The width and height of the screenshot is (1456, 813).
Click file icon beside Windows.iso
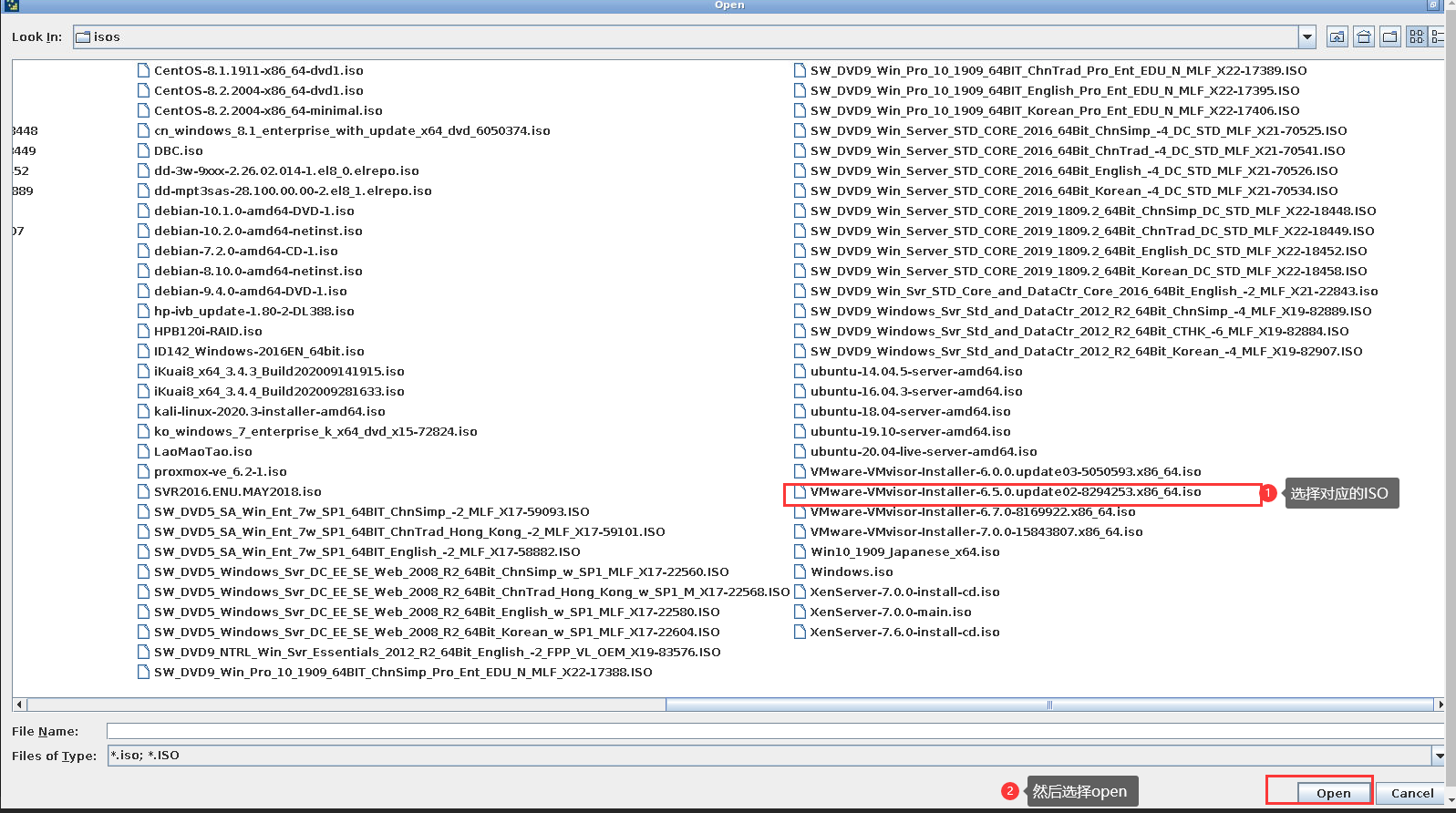tap(800, 572)
